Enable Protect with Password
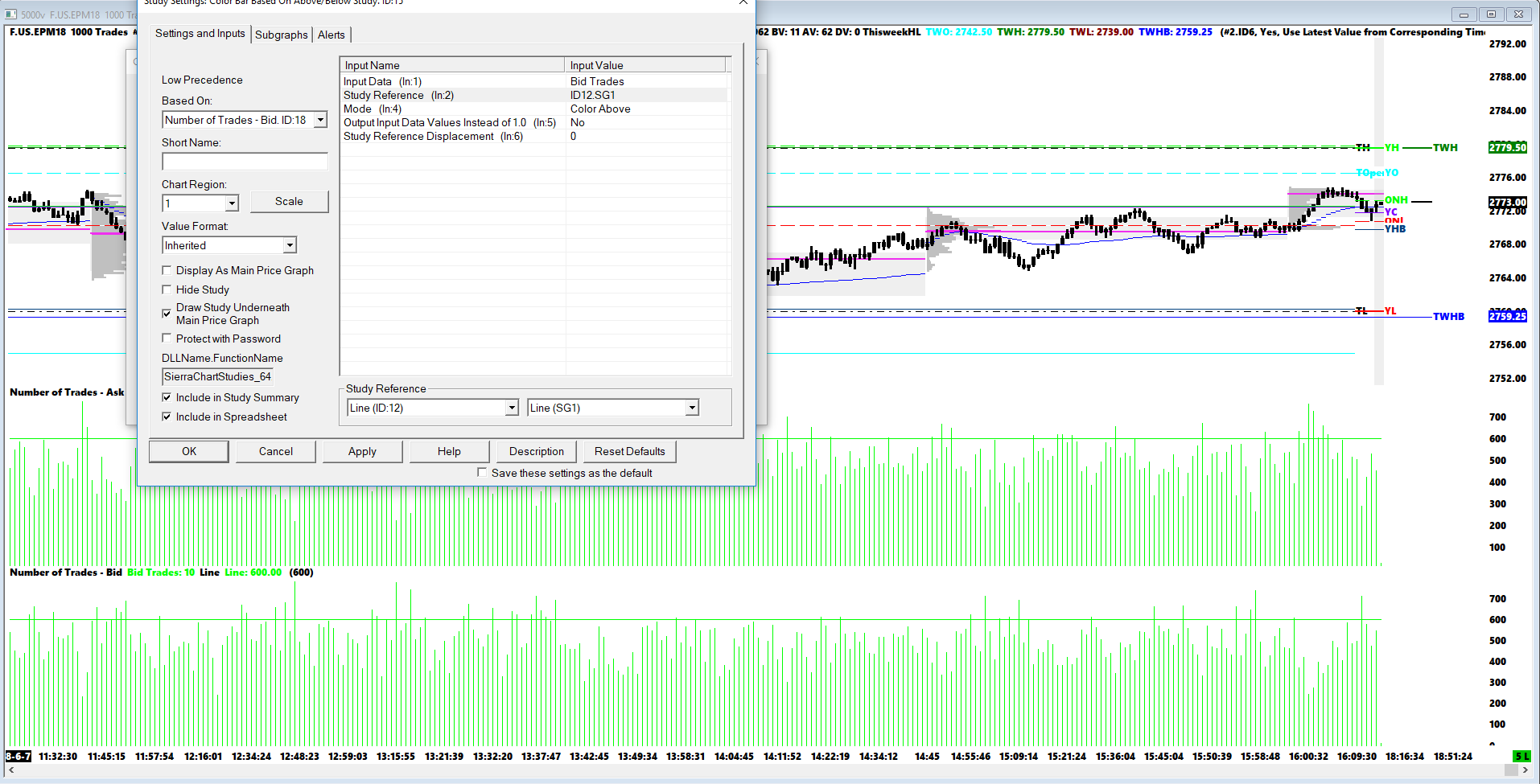The width and height of the screenshot is (1540, 784). tap(167, 339)
